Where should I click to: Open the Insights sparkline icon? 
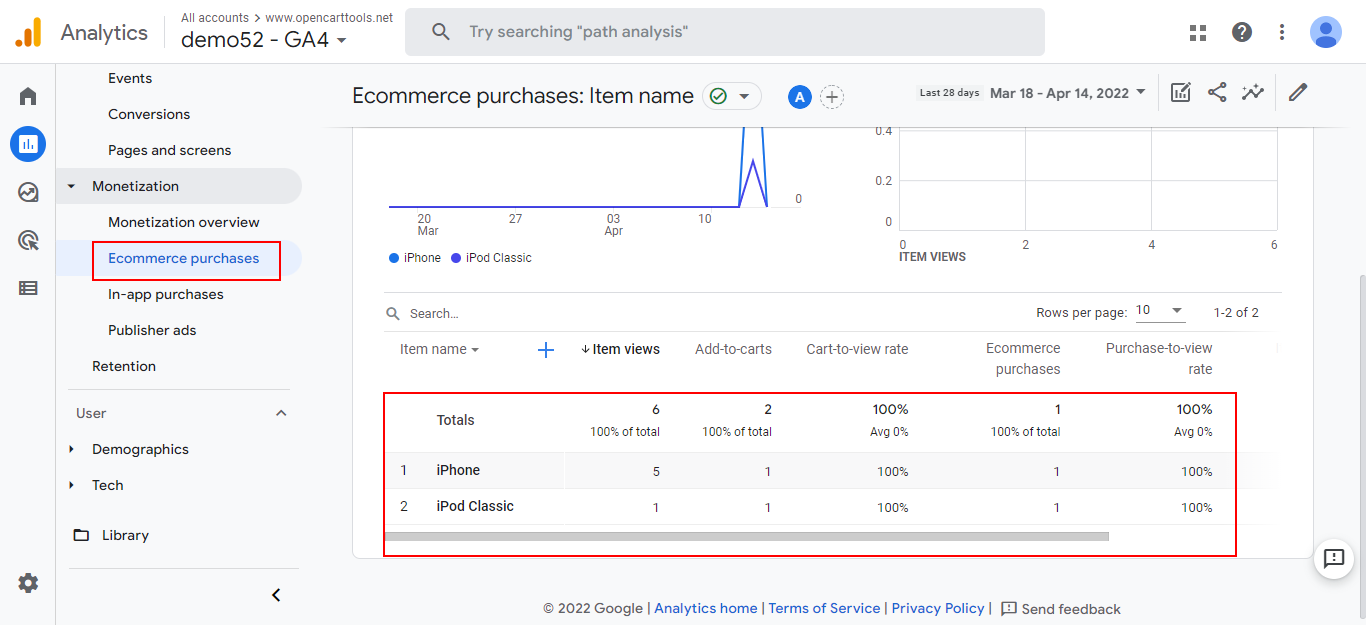1253,93
